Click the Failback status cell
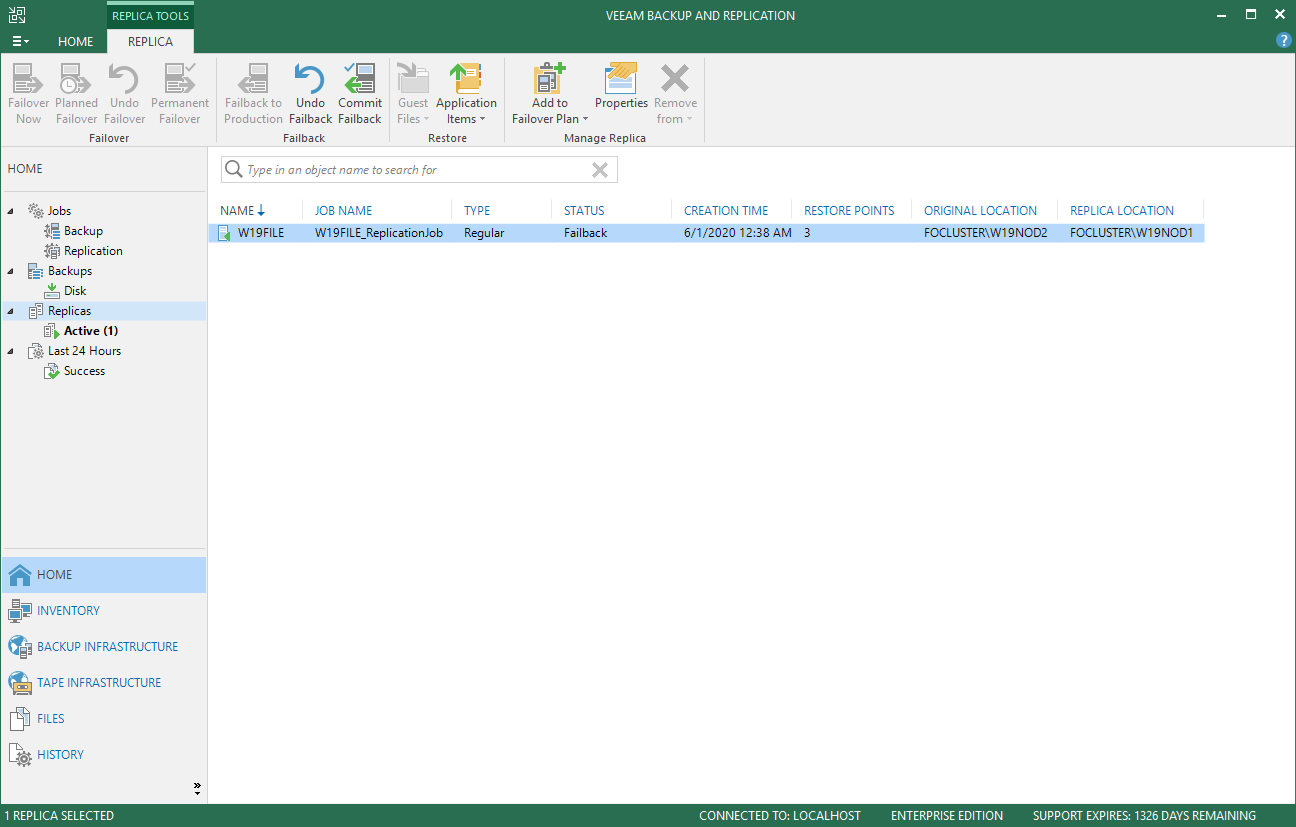The width and height of the screenshot is (1296, 827). point(585,233)
